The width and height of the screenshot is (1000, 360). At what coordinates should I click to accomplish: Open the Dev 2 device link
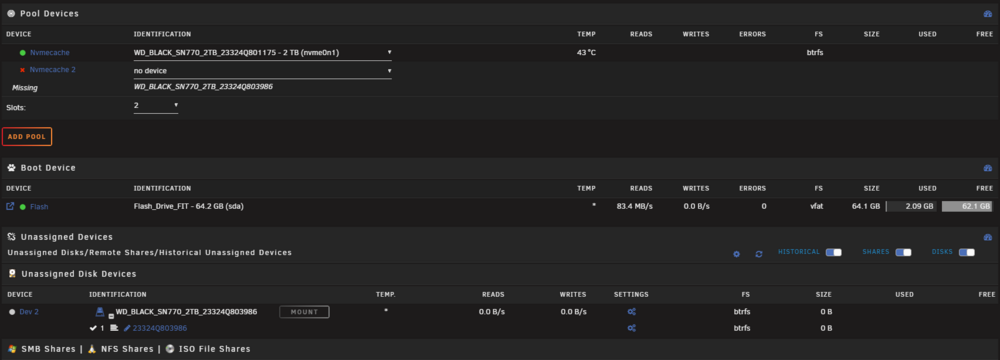click(29, 312)
